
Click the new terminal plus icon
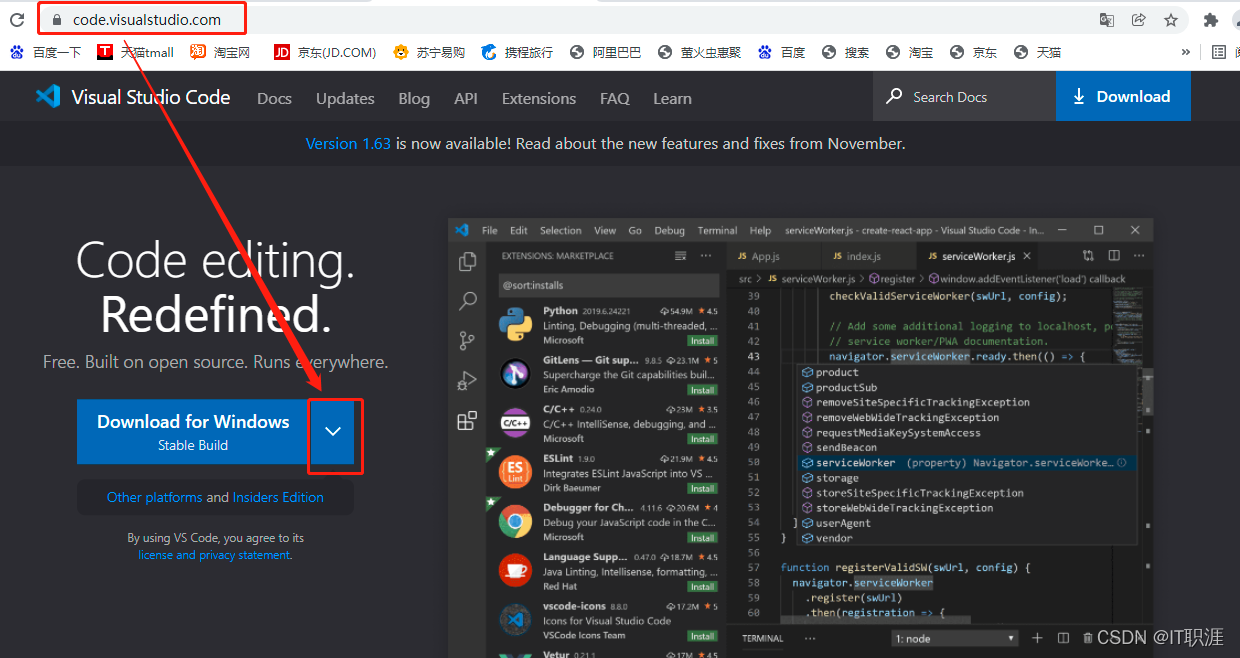1037,638
